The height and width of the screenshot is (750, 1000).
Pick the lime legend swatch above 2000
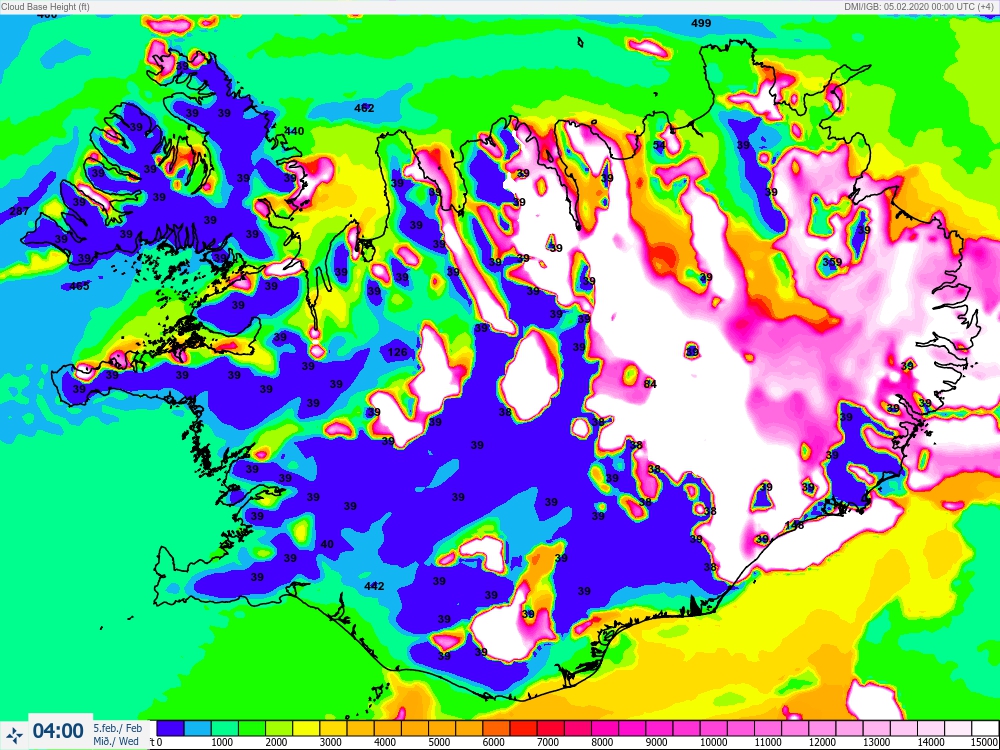point(279,728)
